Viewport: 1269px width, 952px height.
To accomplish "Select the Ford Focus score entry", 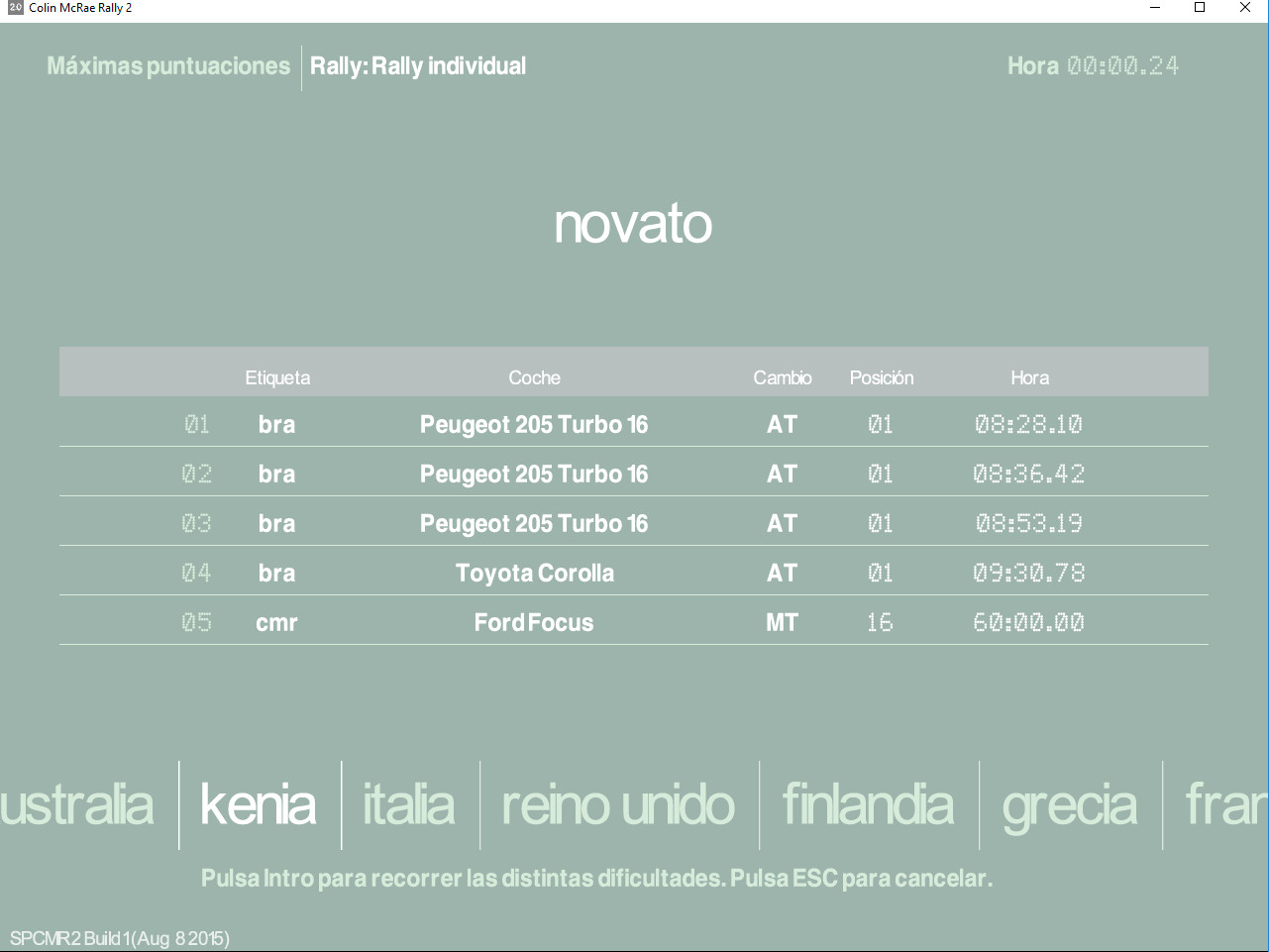I will 534,622.
